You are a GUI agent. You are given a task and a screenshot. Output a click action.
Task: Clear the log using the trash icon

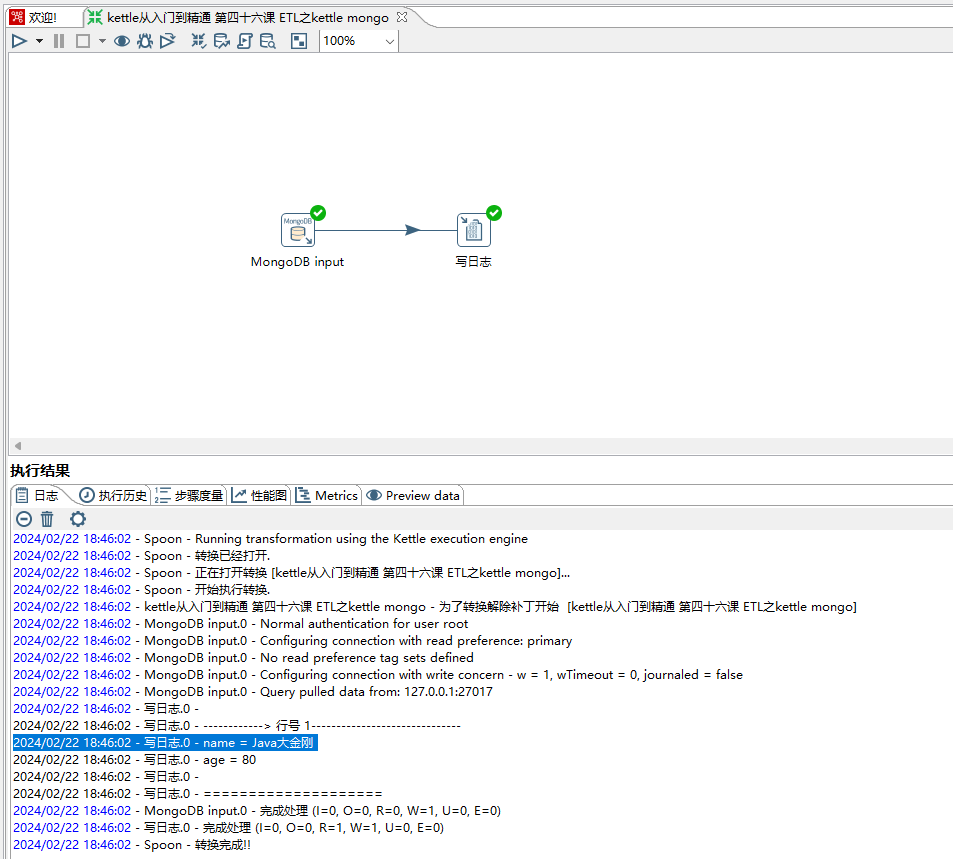tap(46, 518)
